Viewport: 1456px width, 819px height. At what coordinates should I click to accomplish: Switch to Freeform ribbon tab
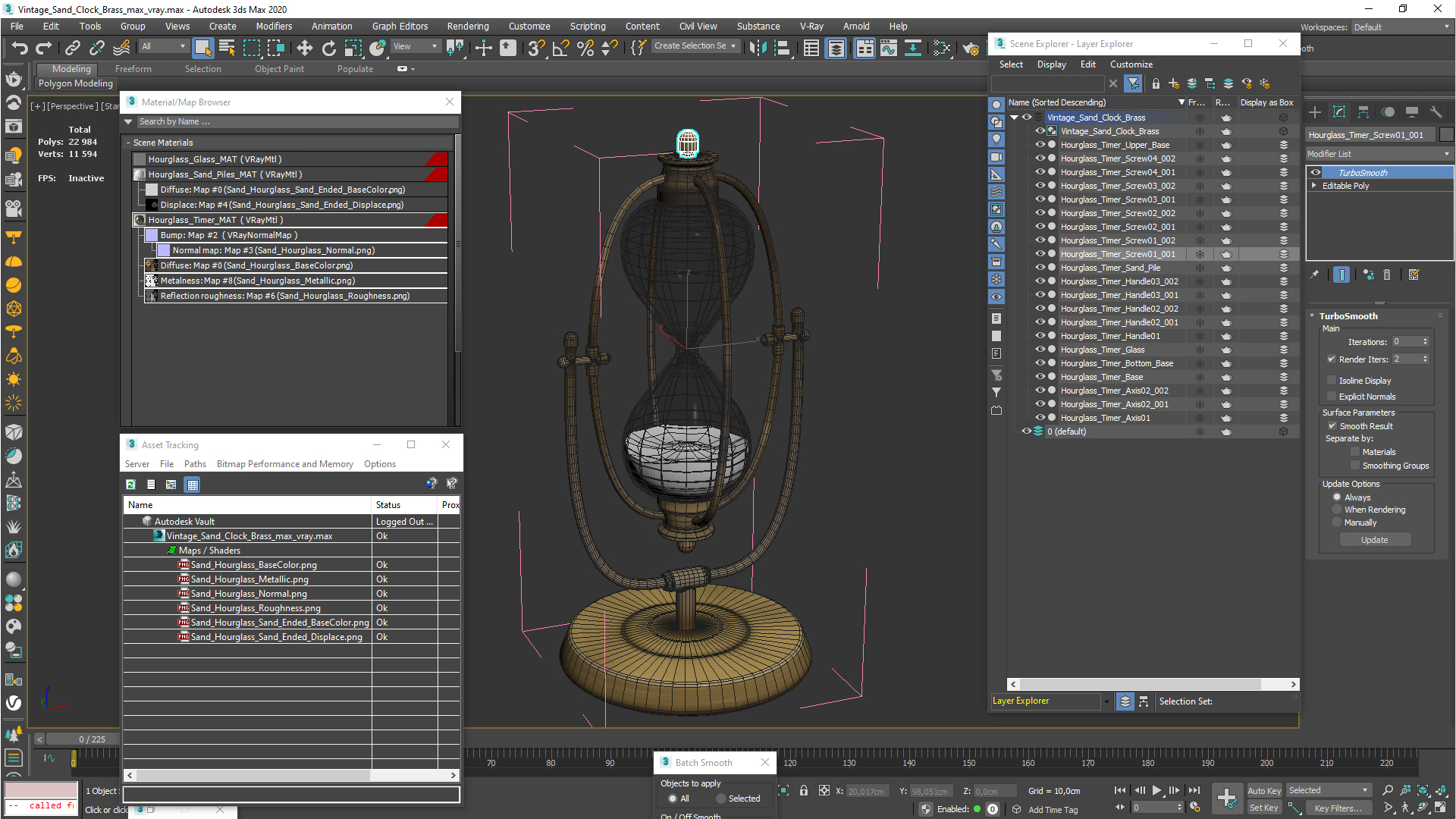pos(133,69)
